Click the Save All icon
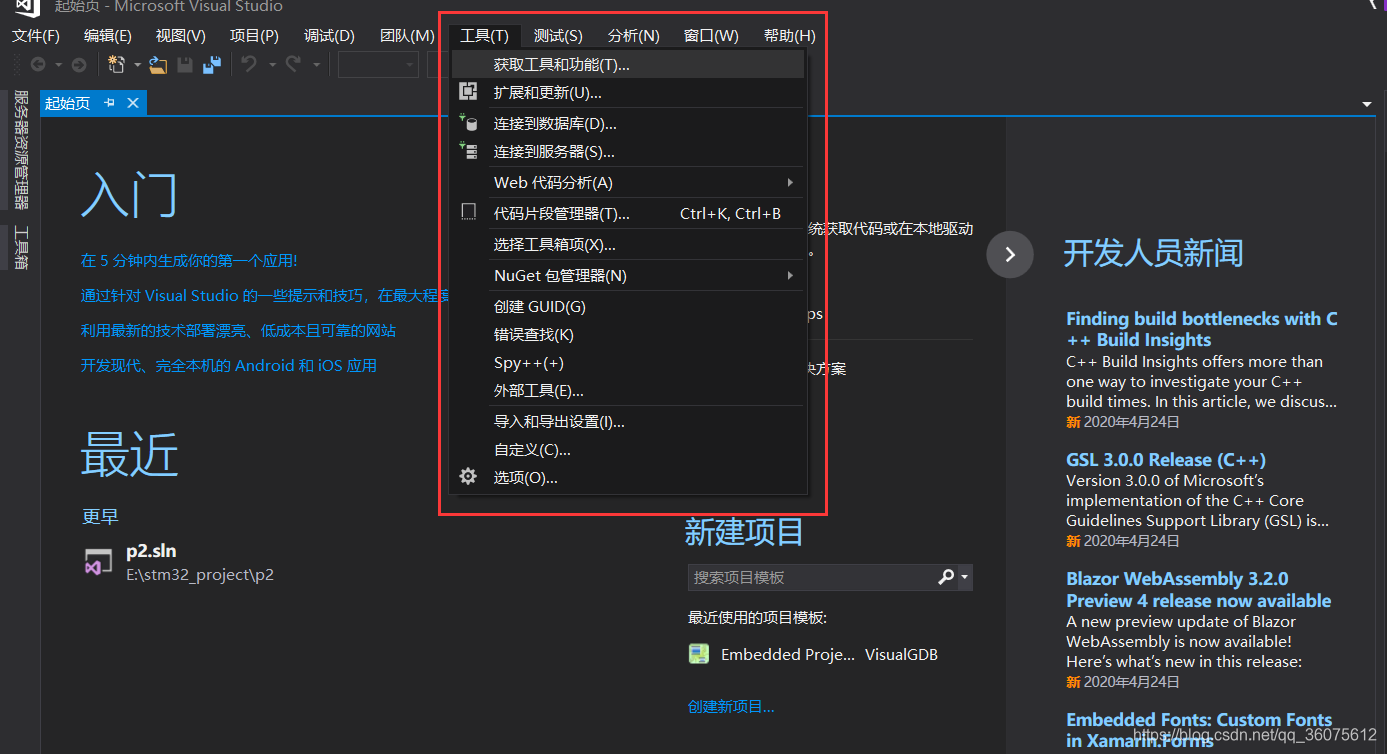 click(211, 65)
